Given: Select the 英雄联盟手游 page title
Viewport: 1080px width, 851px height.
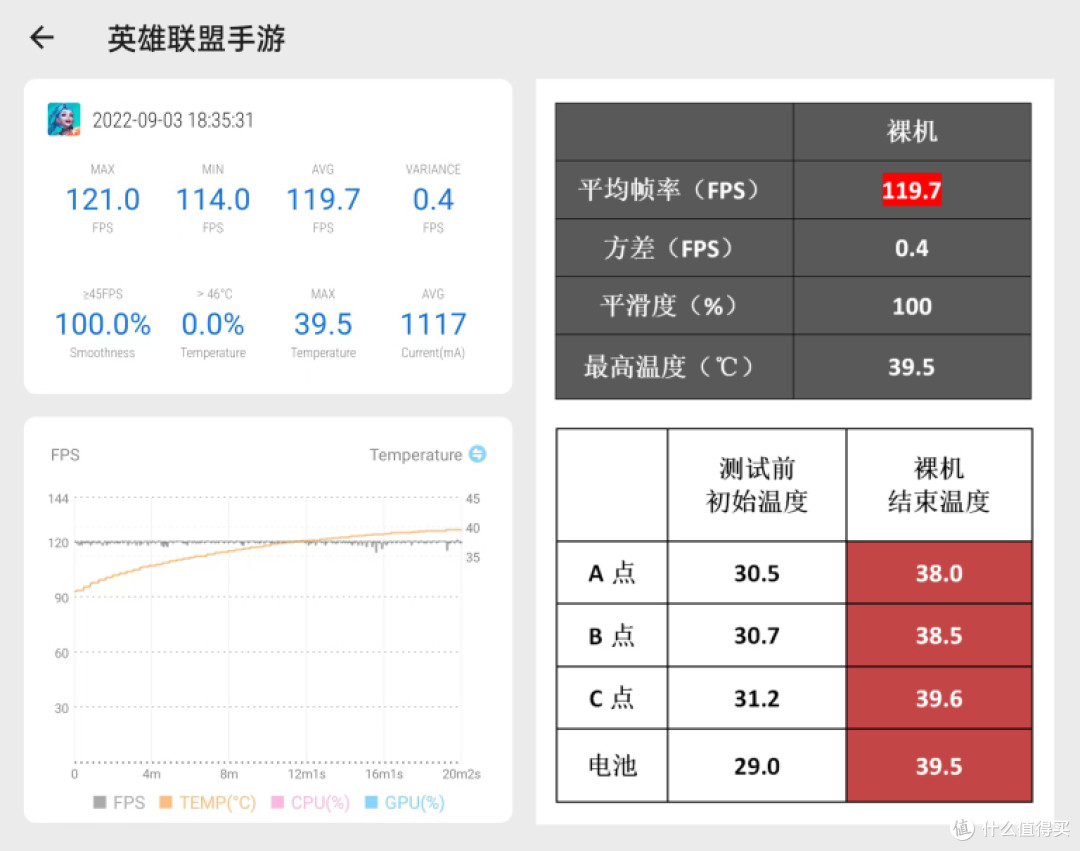Looking at the screenshot, I should click(x=196, y=39).
